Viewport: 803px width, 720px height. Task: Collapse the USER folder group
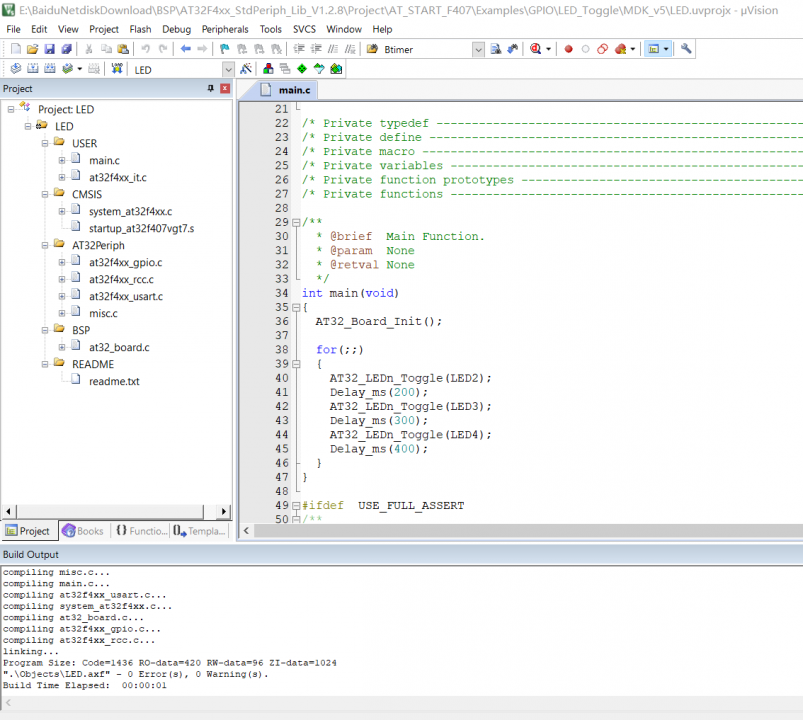(x=45, y=143)
